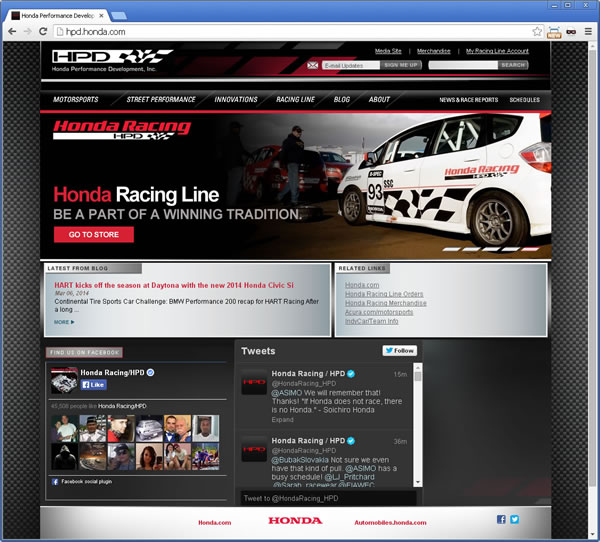Image resolution: width=600 pixels, height=542 pixels.
Task: Click the Facebook icon in the footer
Action: [502, 520]
